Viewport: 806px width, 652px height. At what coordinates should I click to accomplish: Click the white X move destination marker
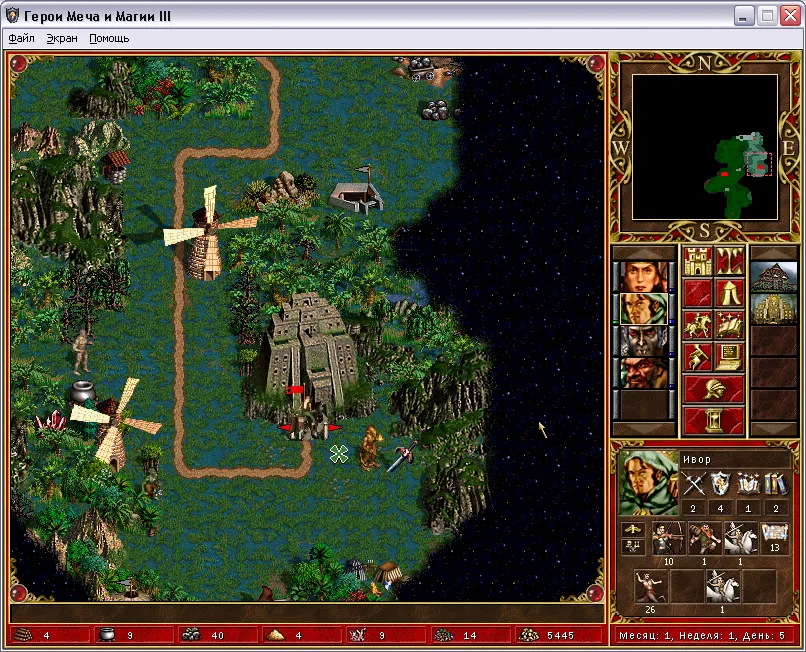click(339, 454)
